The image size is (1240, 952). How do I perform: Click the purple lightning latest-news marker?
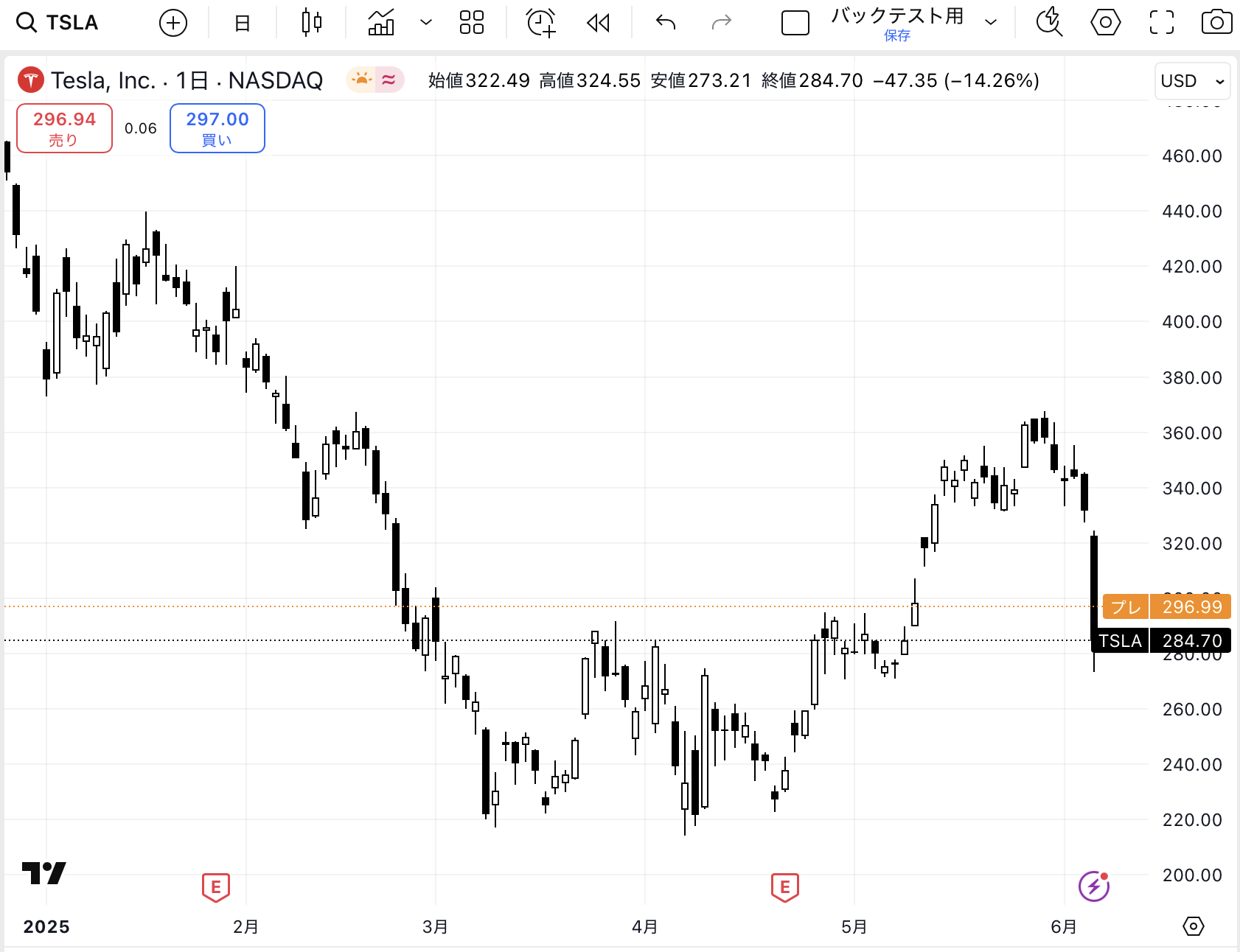point(1094,886)
